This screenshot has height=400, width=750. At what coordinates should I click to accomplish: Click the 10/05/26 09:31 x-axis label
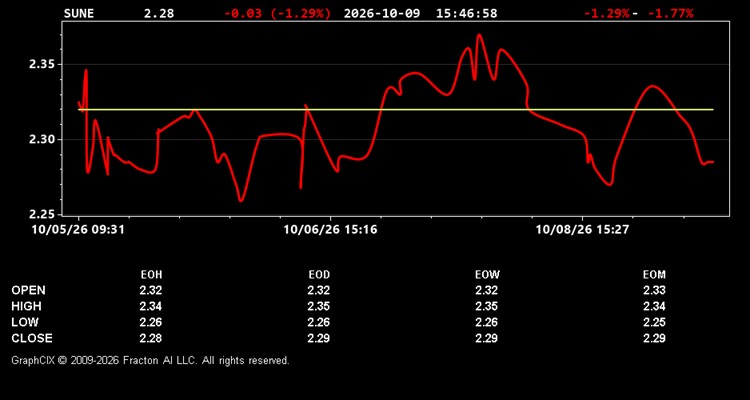[78, 230]
